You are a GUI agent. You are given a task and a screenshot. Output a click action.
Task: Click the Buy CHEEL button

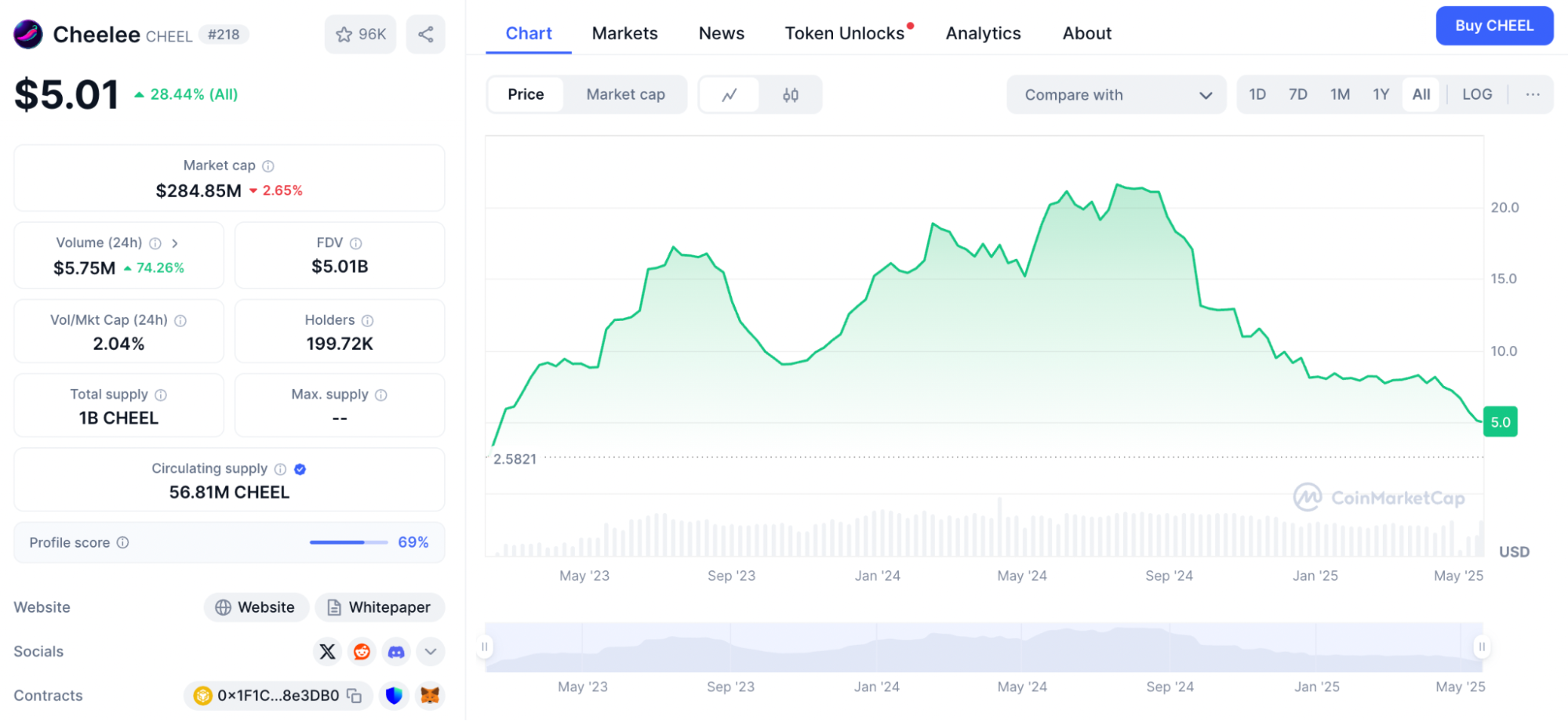[x=1494, y=26]
